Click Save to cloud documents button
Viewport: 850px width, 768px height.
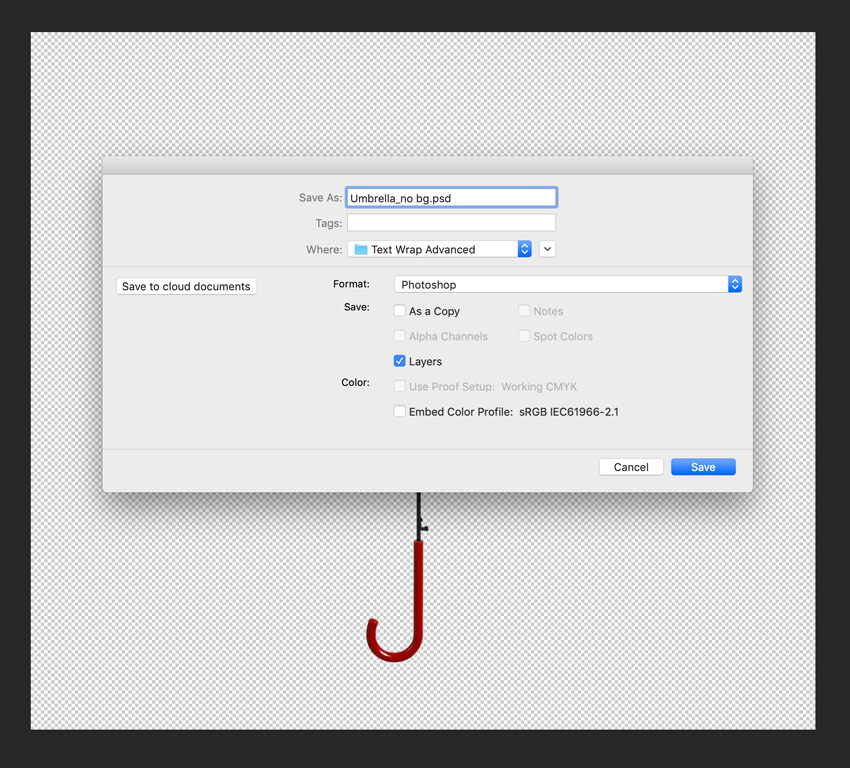[x=187, y=286]
